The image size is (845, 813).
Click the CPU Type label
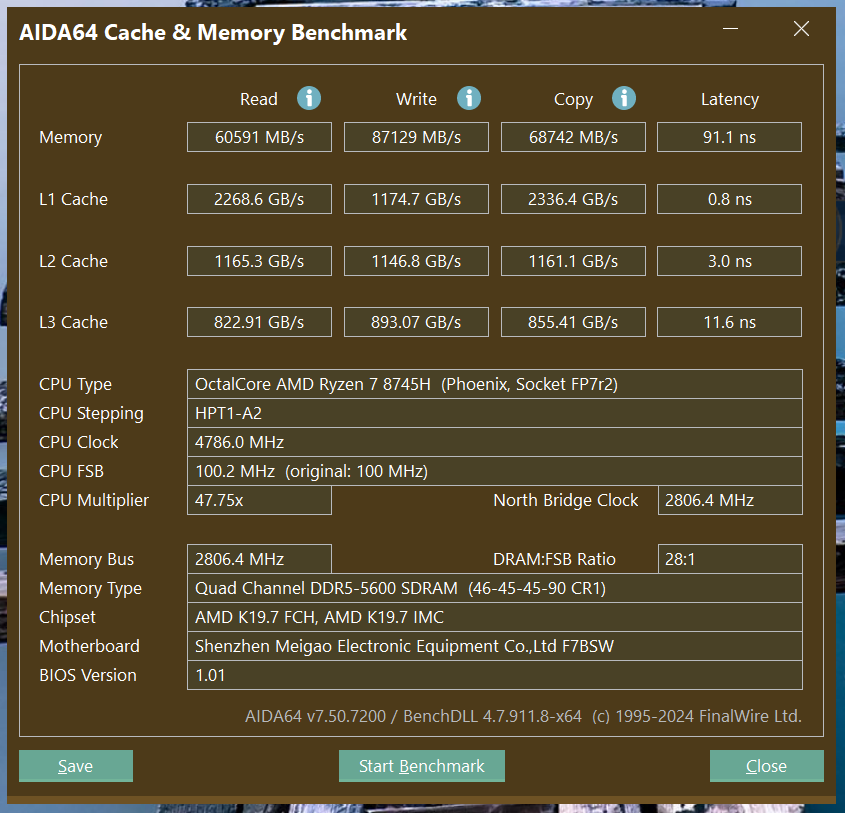pos(75,385)
